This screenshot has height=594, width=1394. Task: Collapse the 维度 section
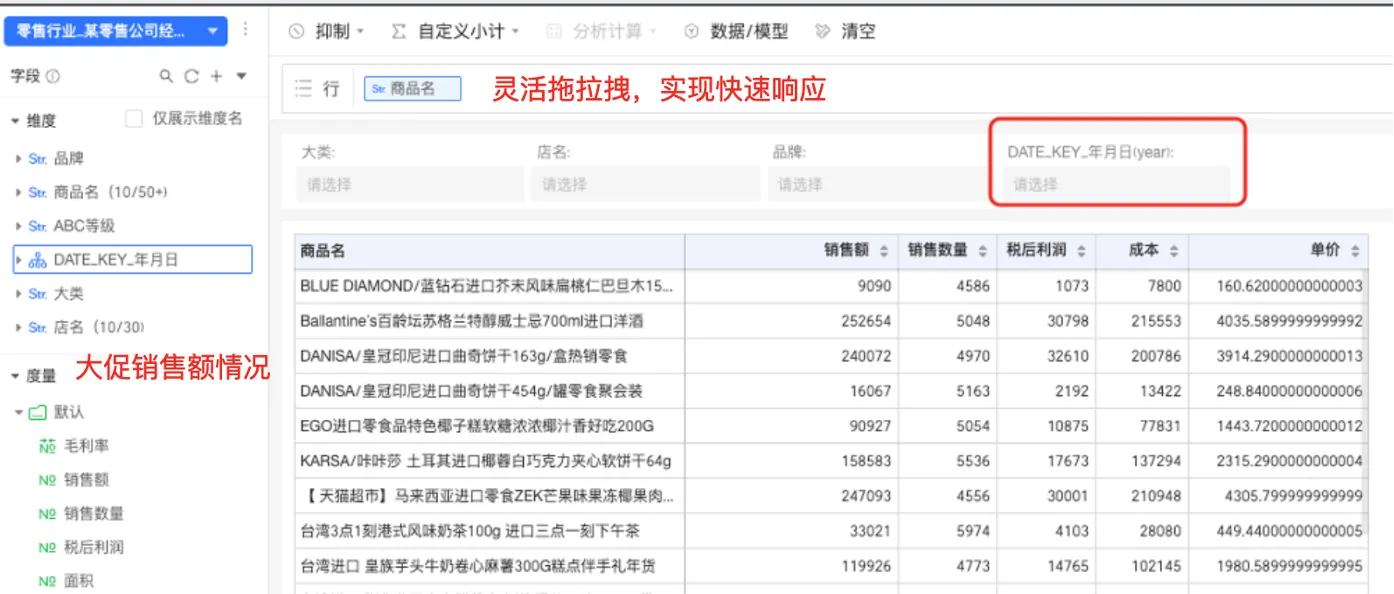[x=15, y=121]
